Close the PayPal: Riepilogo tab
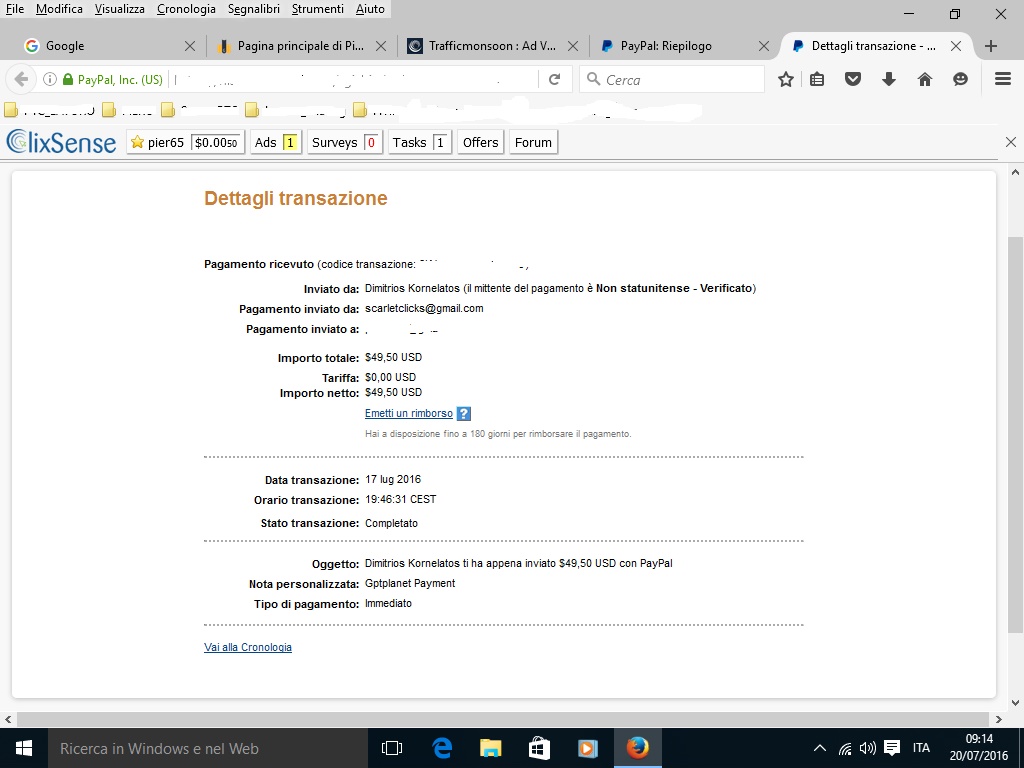1024x768 pixels. [x=763, y=46]
